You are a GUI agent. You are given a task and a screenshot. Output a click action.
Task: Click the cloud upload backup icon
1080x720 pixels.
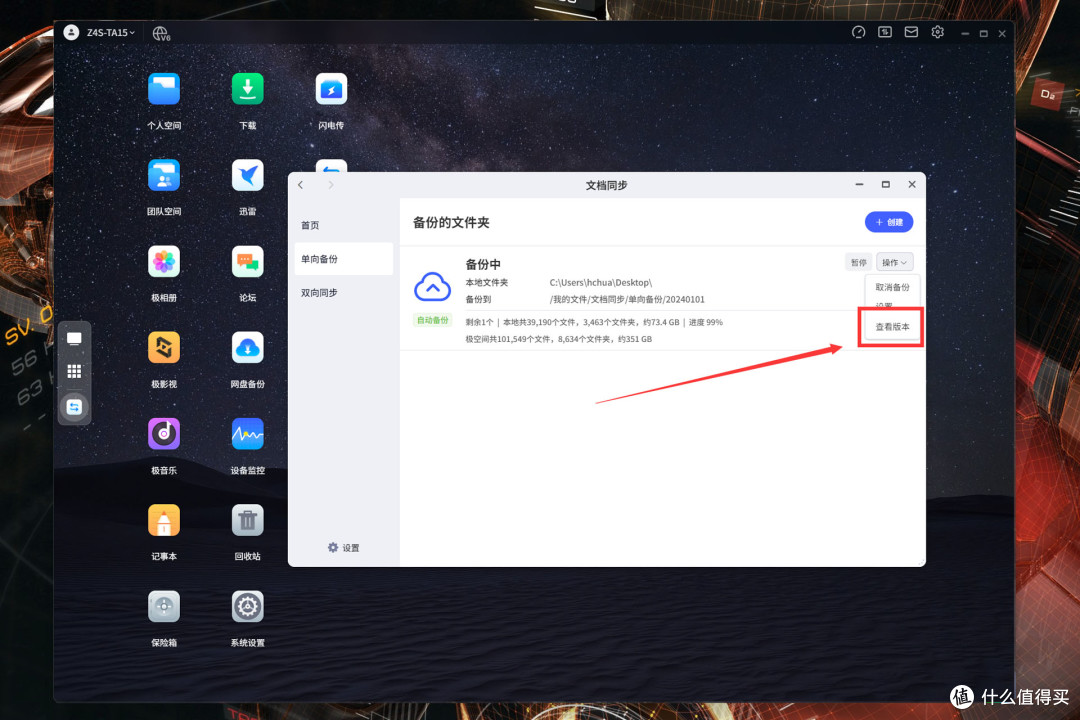433,287
